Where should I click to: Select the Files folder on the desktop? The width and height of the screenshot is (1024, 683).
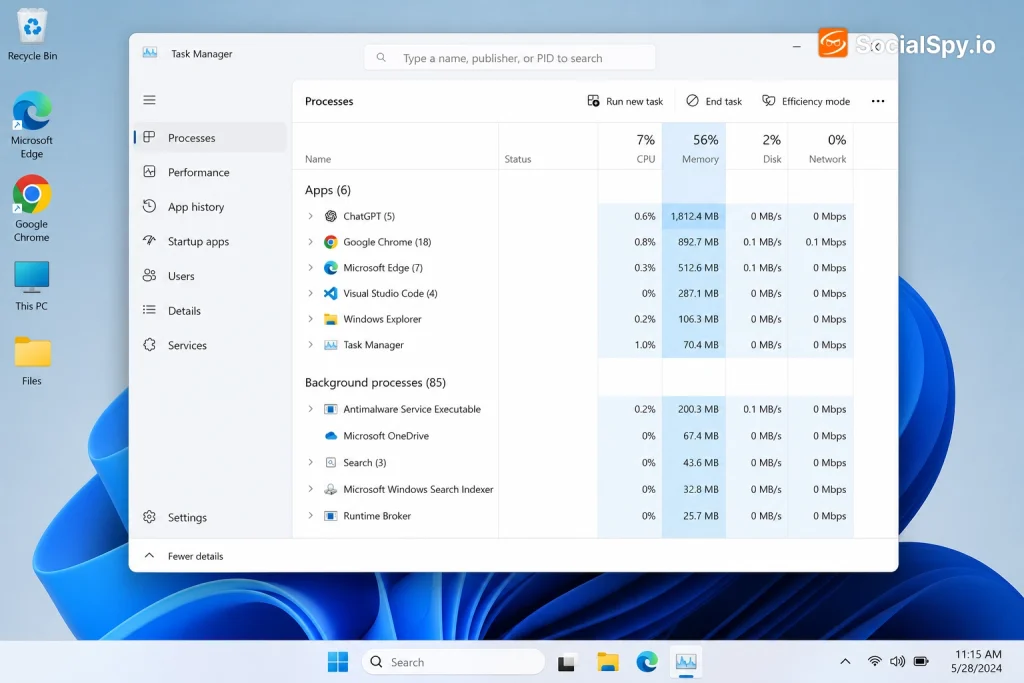(31, 361)
